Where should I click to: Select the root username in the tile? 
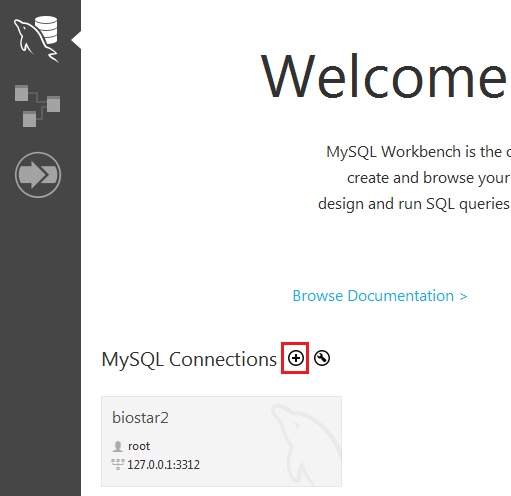click(x=139, y=446)
